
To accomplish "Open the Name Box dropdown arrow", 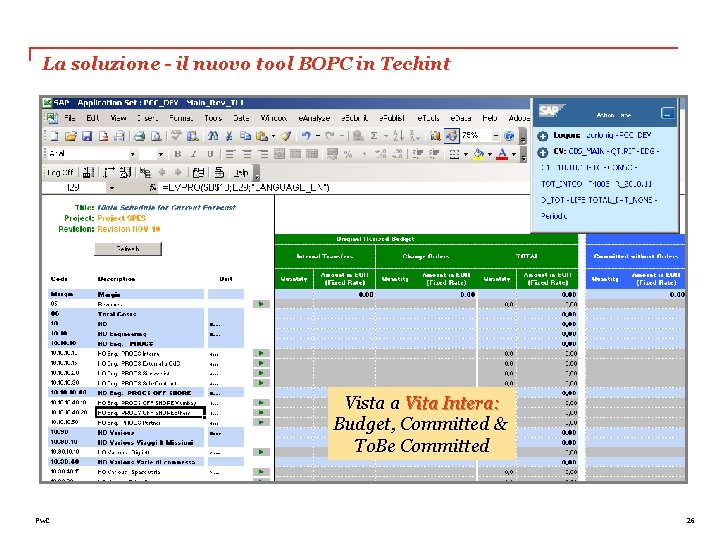I will tap(112, 187).
